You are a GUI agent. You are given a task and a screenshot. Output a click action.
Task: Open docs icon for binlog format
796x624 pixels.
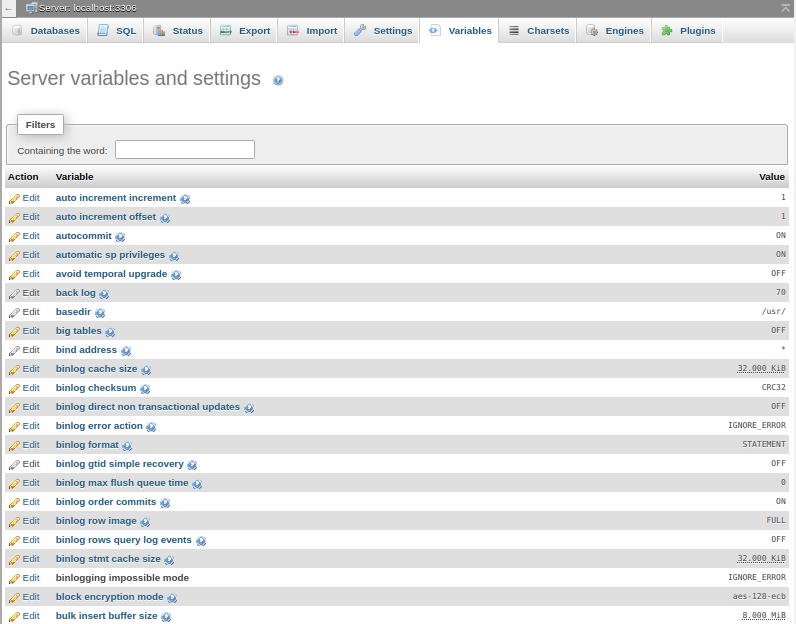coord(127,446)
